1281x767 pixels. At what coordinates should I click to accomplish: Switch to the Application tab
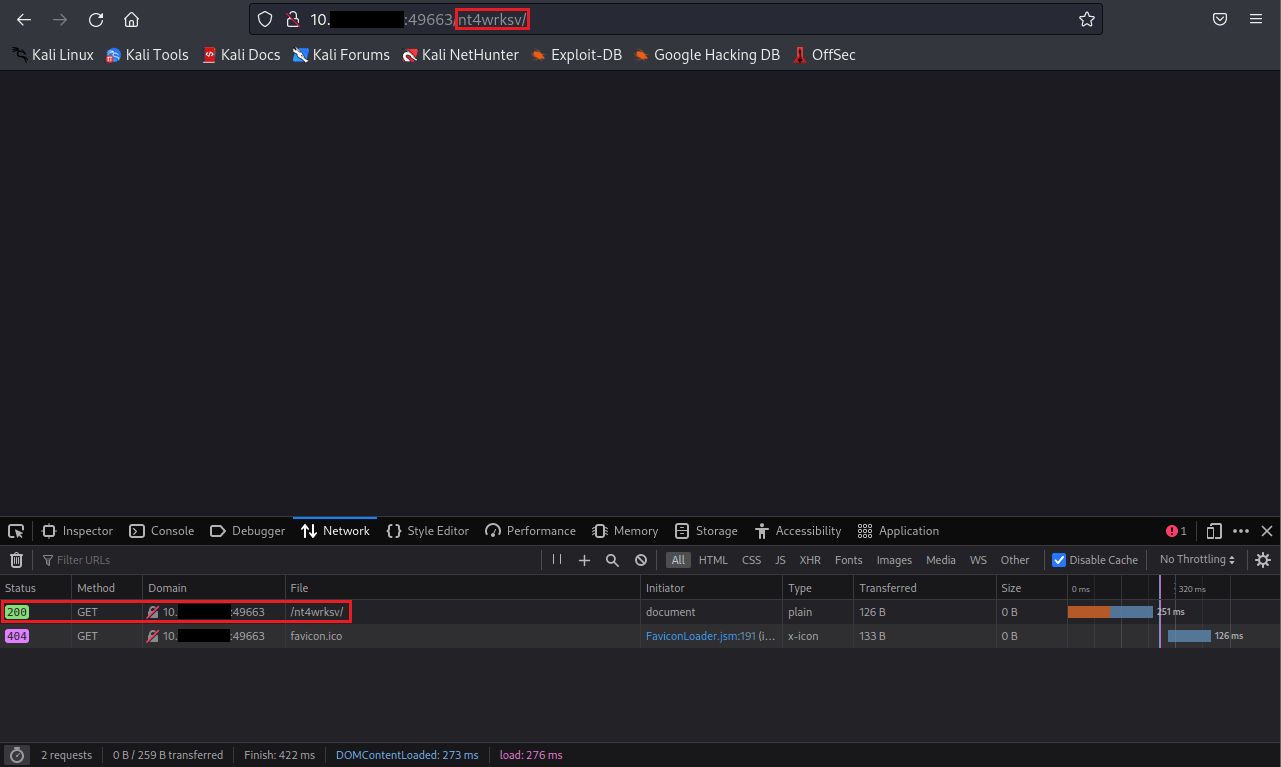click(898, 531)
